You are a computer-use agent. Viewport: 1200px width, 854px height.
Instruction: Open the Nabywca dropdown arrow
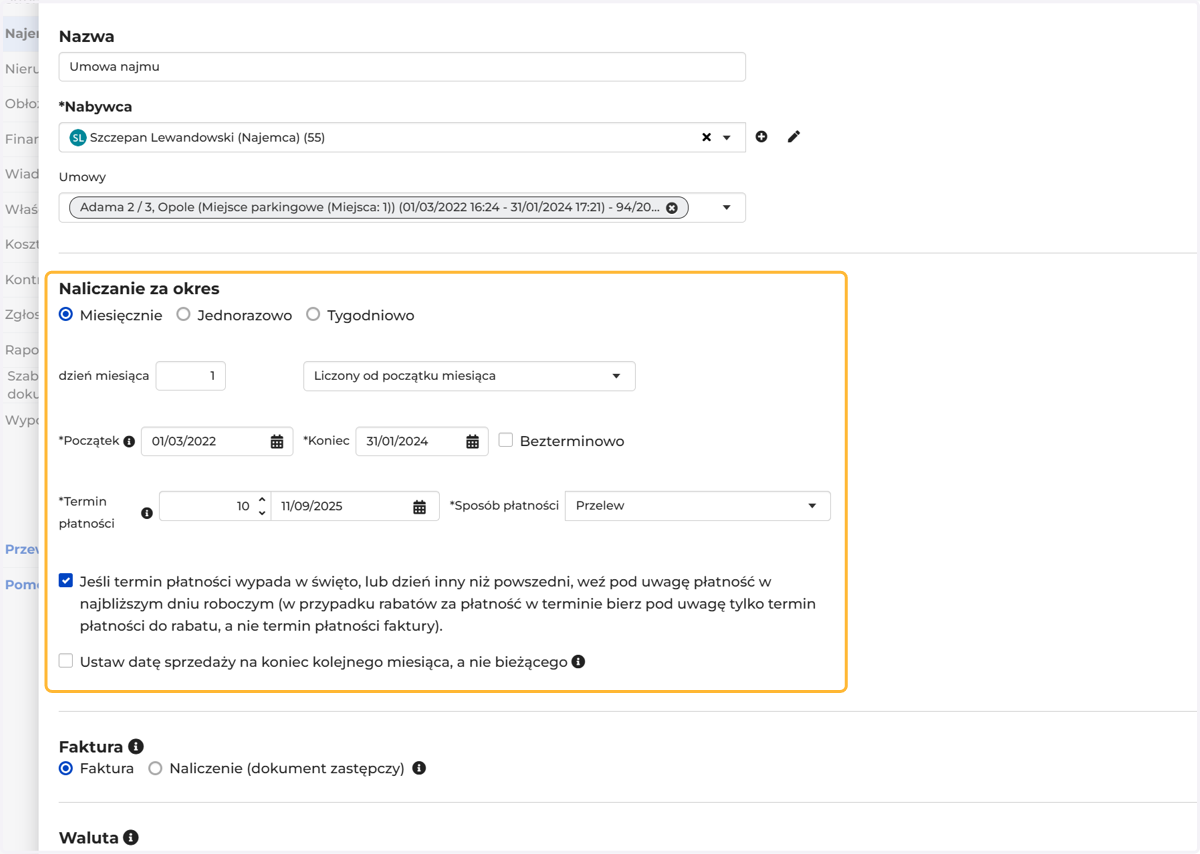click(727, 138)
